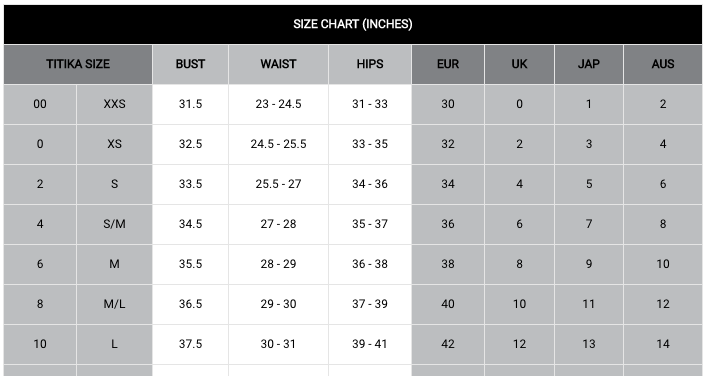The width and height of the screenshot is (706, 381).
Task: Click waist range 25.5 - 27
Action: [x=278, y=184]
